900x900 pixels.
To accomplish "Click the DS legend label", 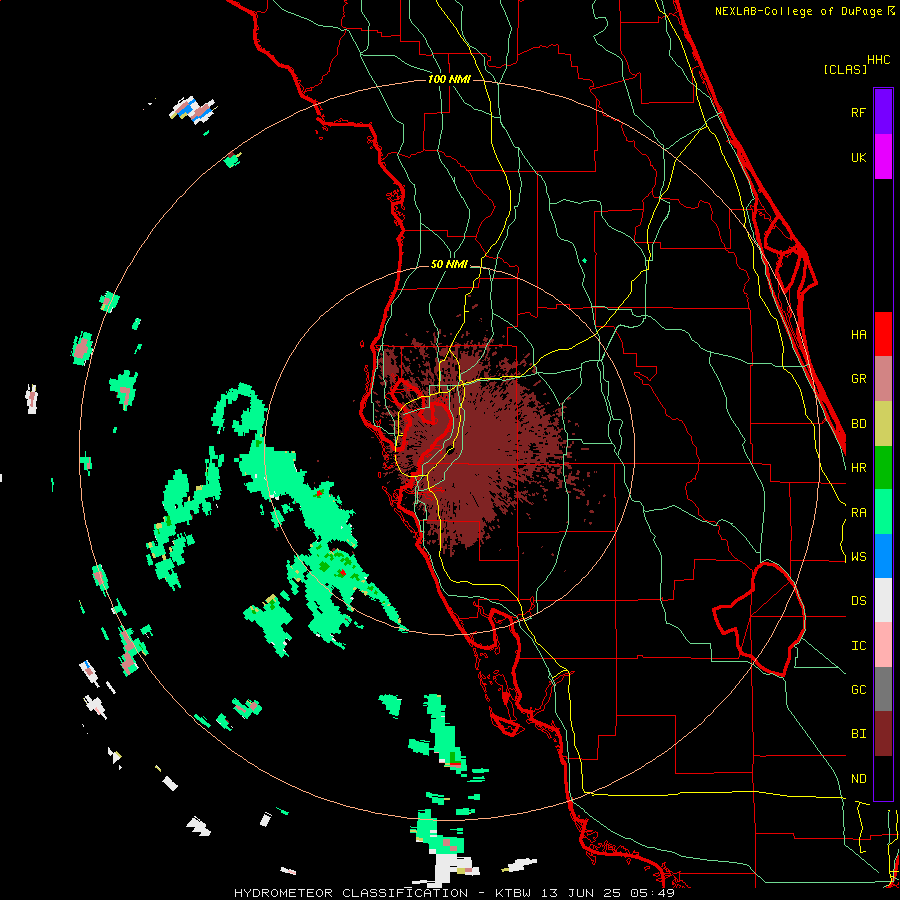I will [x=858, y=601].
